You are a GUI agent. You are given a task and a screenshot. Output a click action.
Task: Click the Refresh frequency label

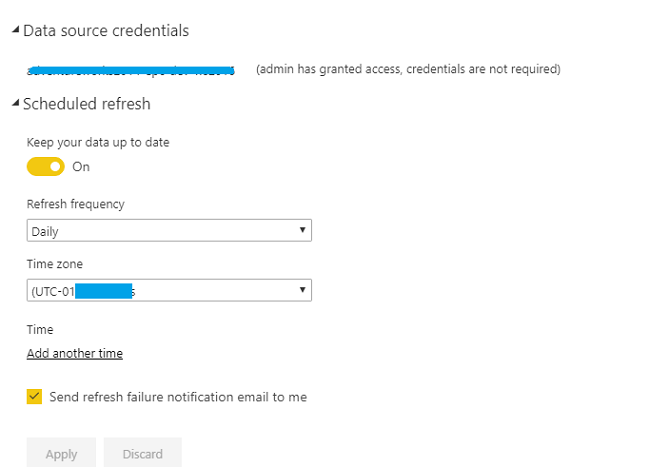pos(76,204)
